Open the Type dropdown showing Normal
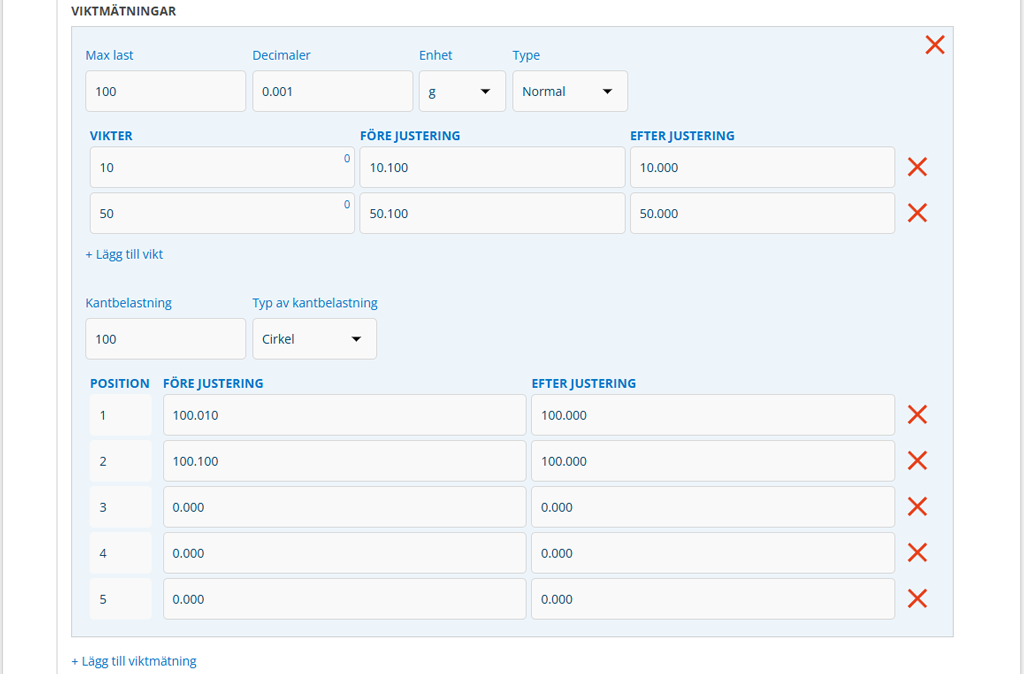Screen dimensions: 1024x674 [x=569, y=91]
